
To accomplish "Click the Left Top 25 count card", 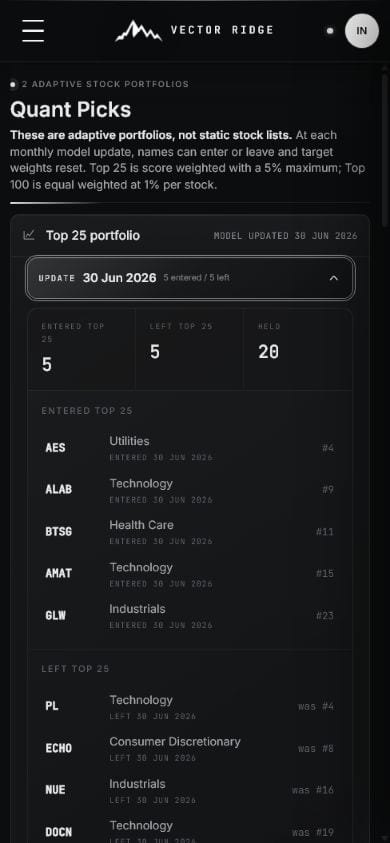I will click(189, 349).
